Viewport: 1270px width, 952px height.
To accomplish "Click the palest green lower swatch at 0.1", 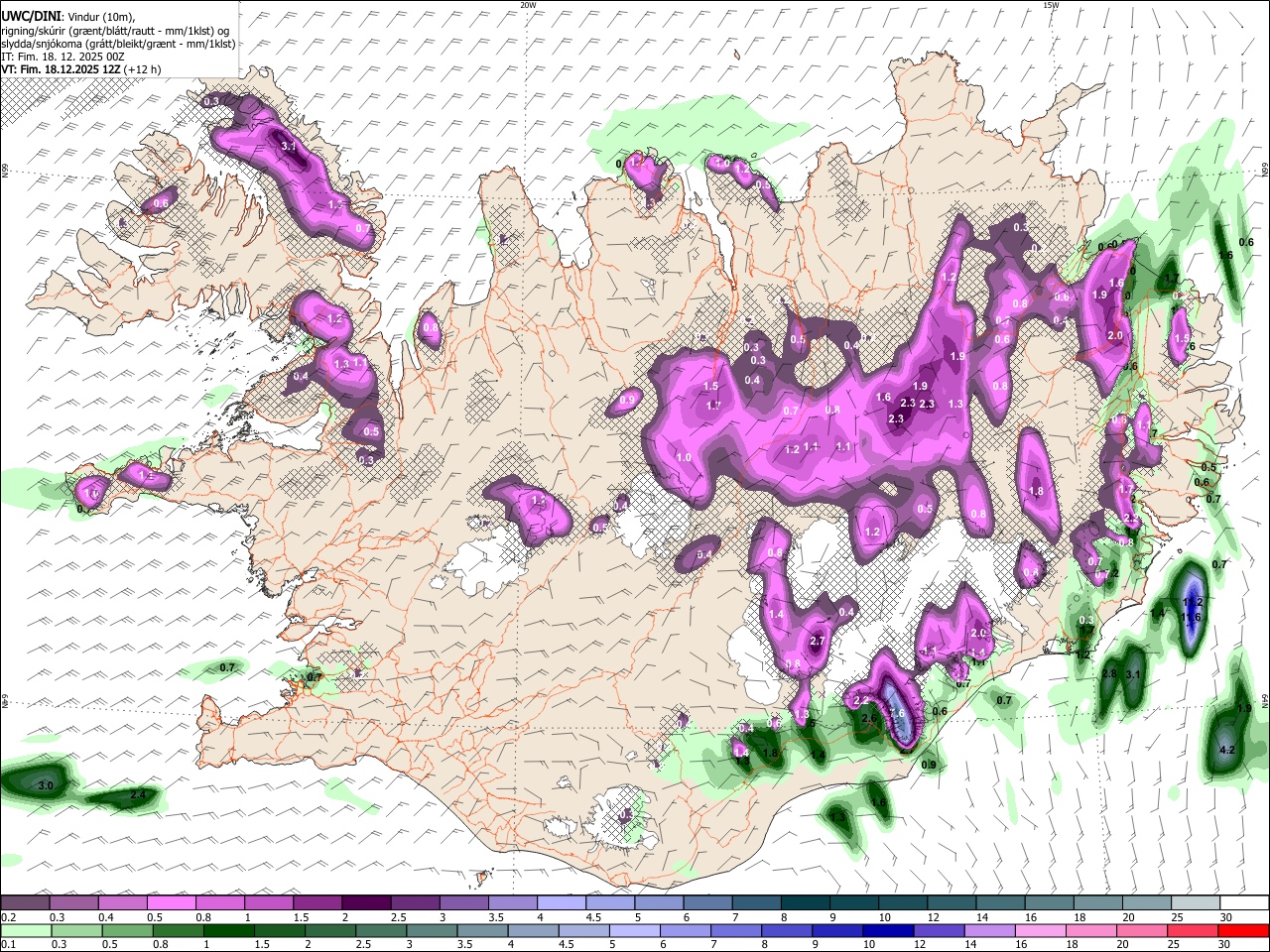I will (25, 931).
